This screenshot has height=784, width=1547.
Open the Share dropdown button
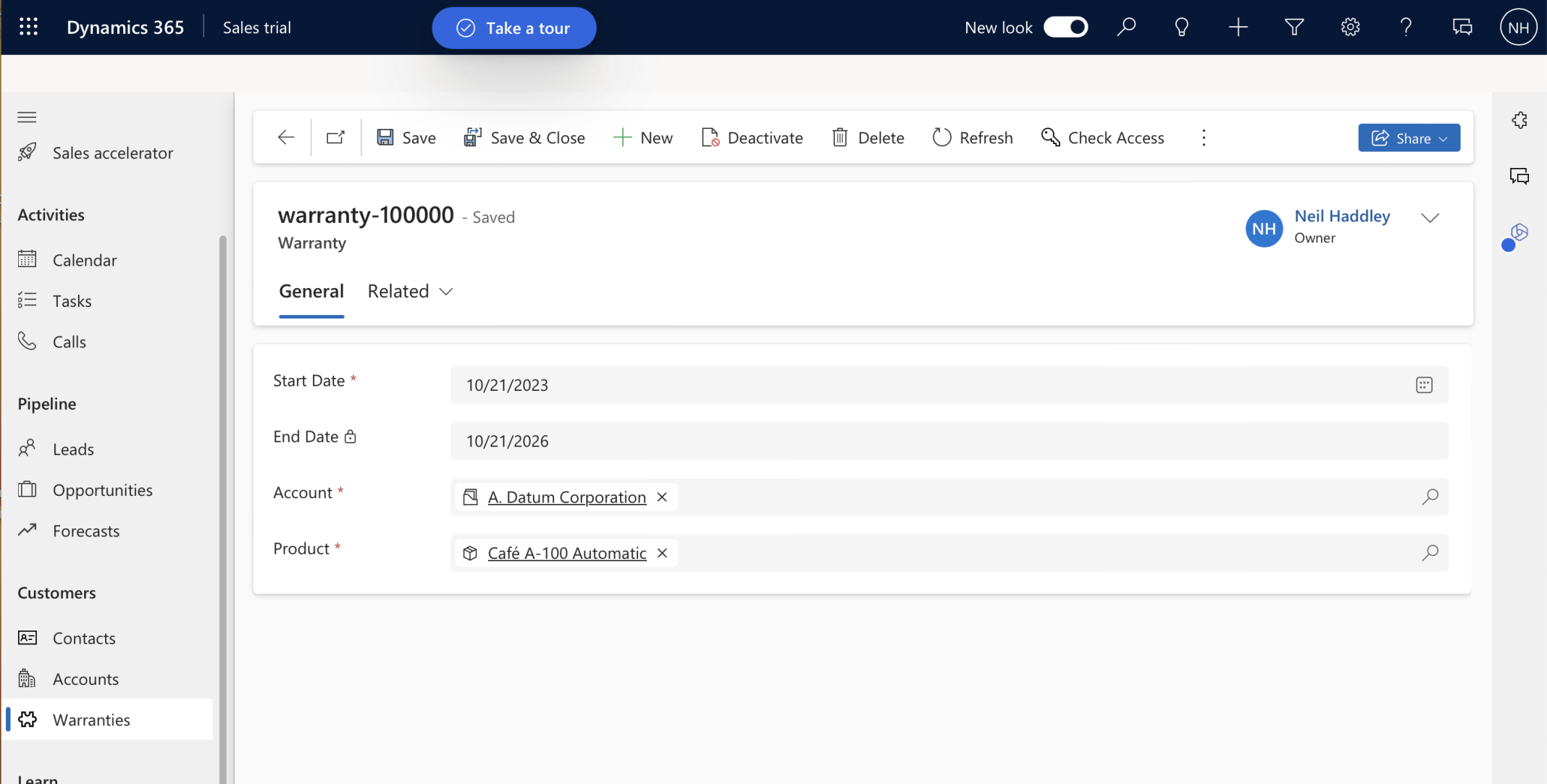1409,138
